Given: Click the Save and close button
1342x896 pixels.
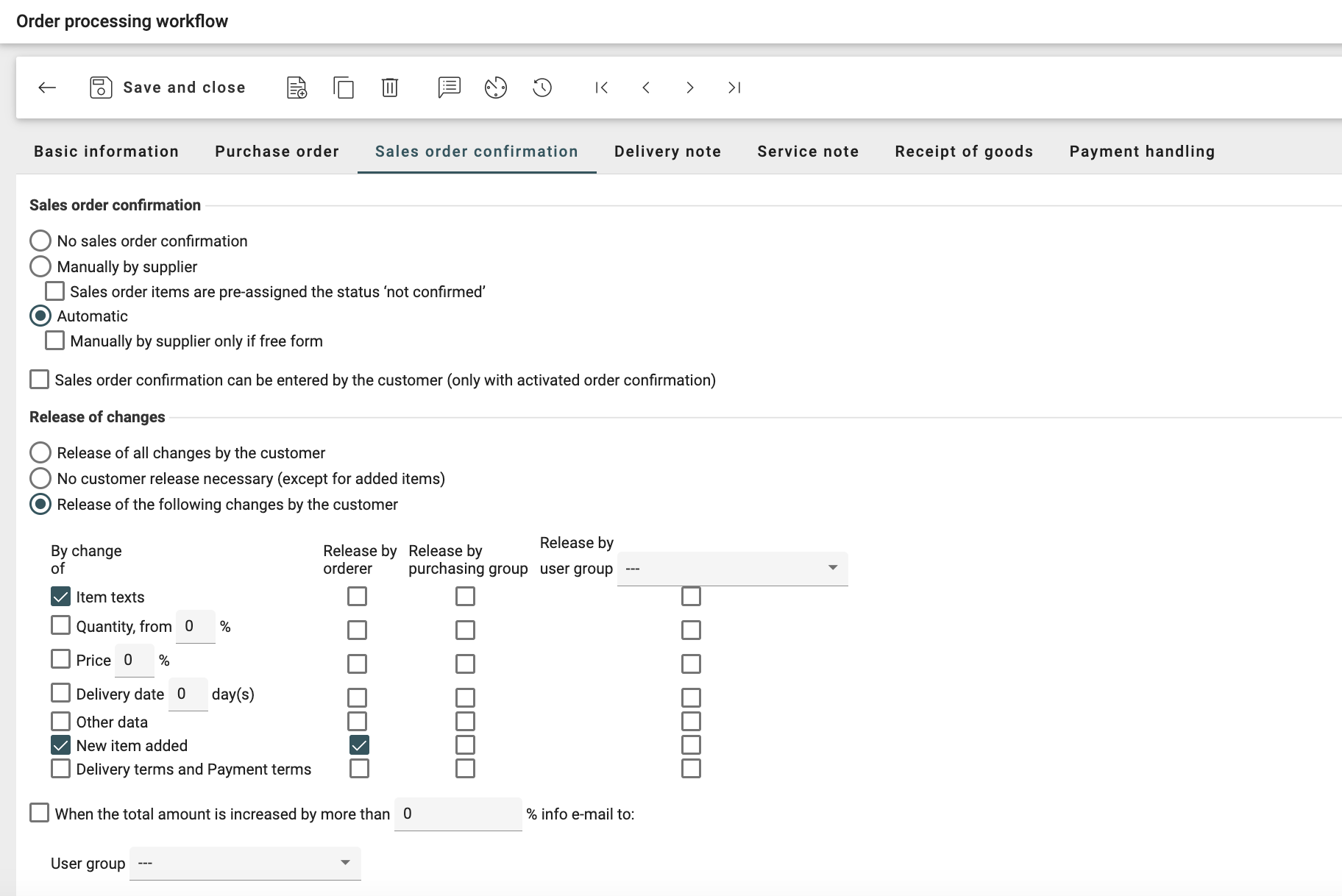Looking at the screenshot, I should point(168,88).
